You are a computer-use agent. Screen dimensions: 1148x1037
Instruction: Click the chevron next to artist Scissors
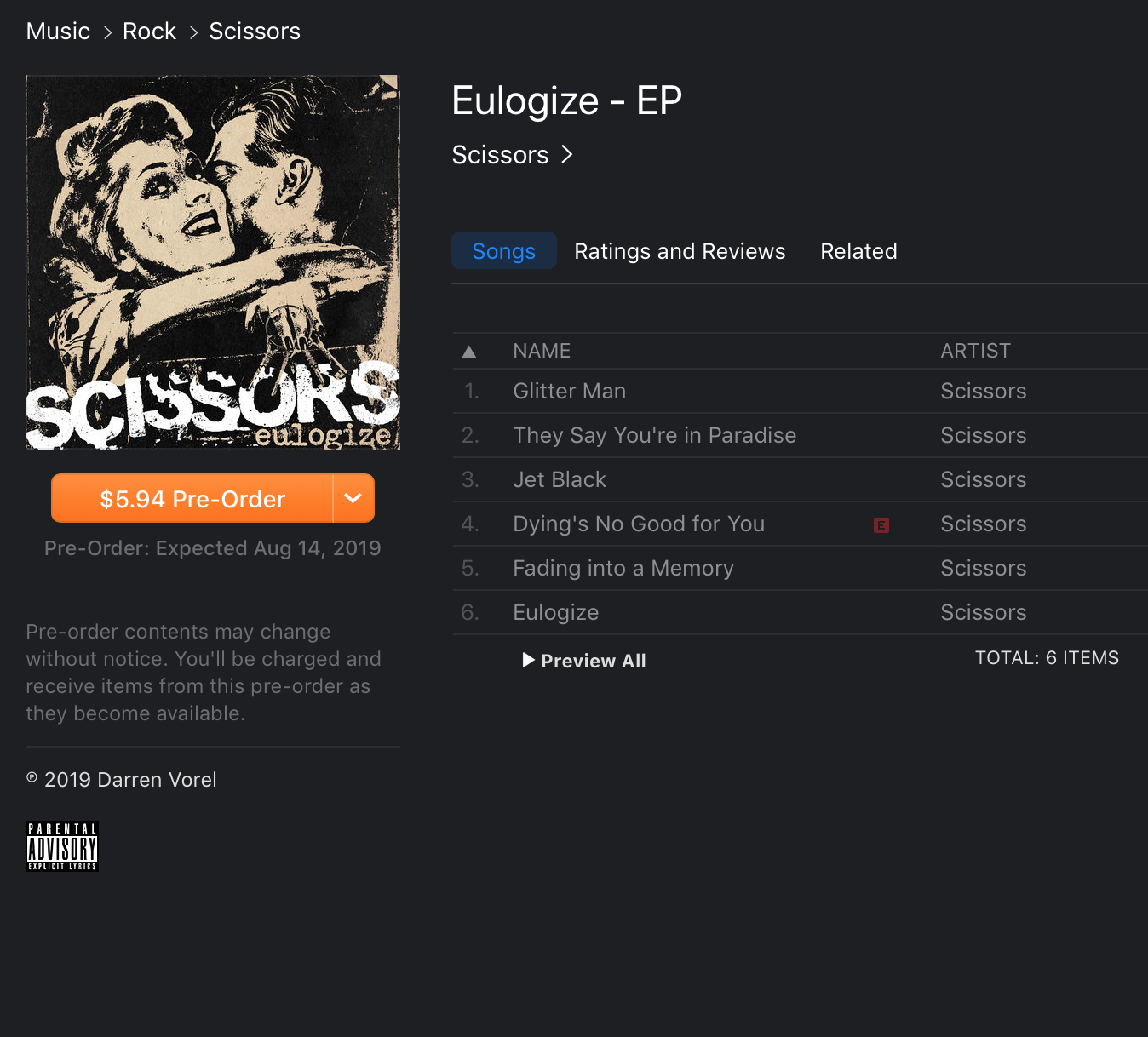click(567, 154)
